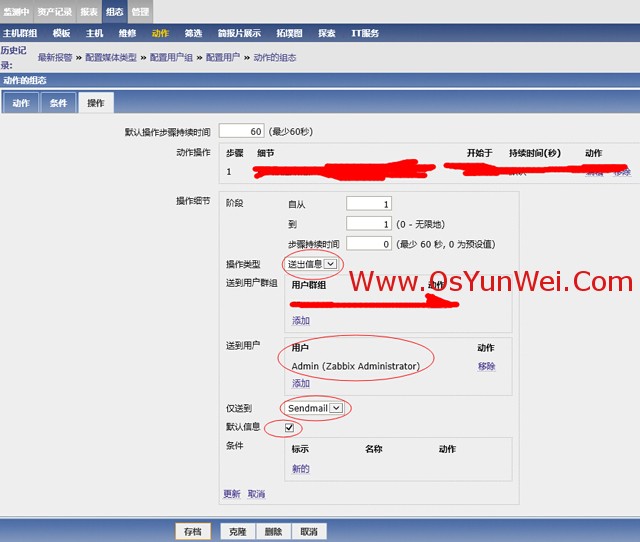The height and width of the screenshot is (542, 640).
Task: Click the 步骤持续时间 input field
Action: click(369, 244)
